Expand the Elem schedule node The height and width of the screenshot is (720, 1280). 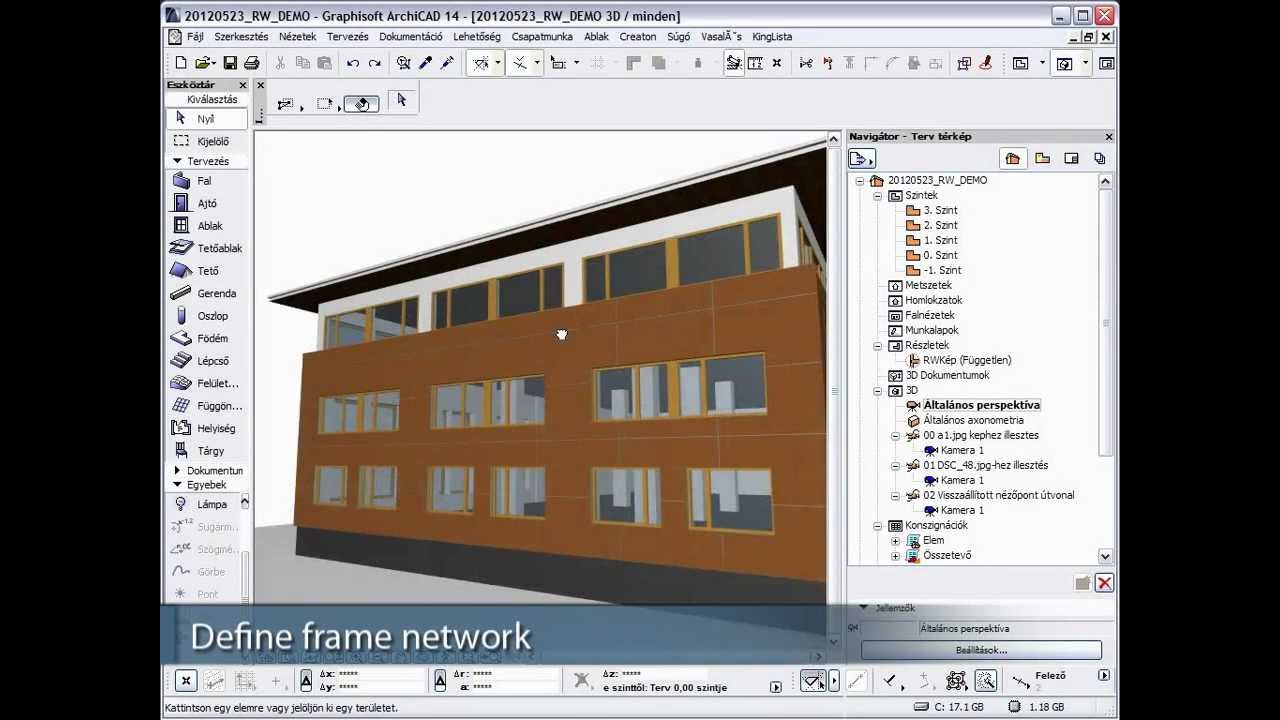point(896,541)
